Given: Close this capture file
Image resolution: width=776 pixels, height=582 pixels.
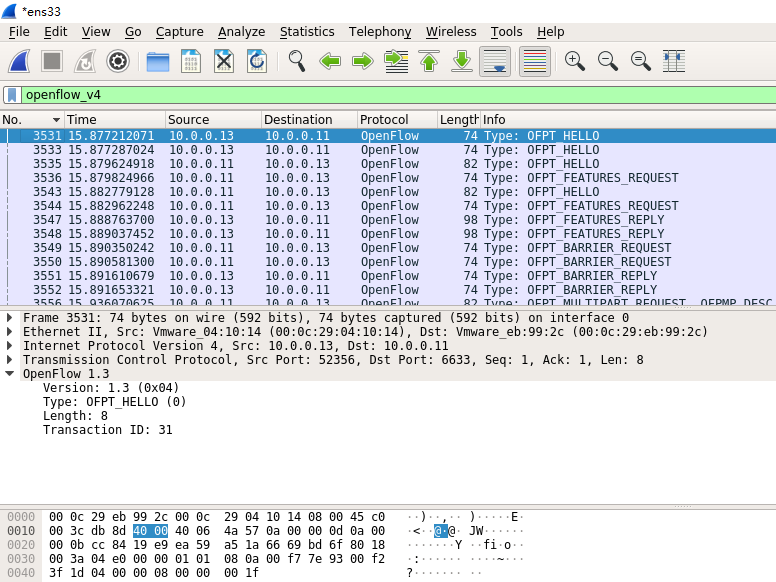Looking at the screenshot, I should click(224, 61).
